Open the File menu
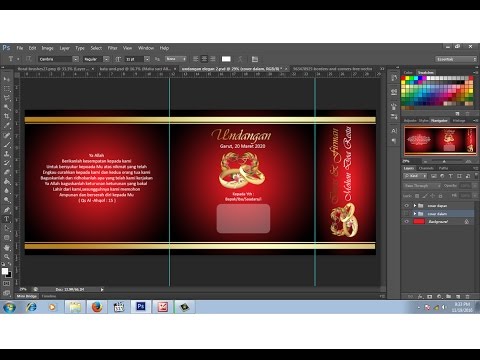The width and height of the screenshot is (480, 360). tap(20, 48)
